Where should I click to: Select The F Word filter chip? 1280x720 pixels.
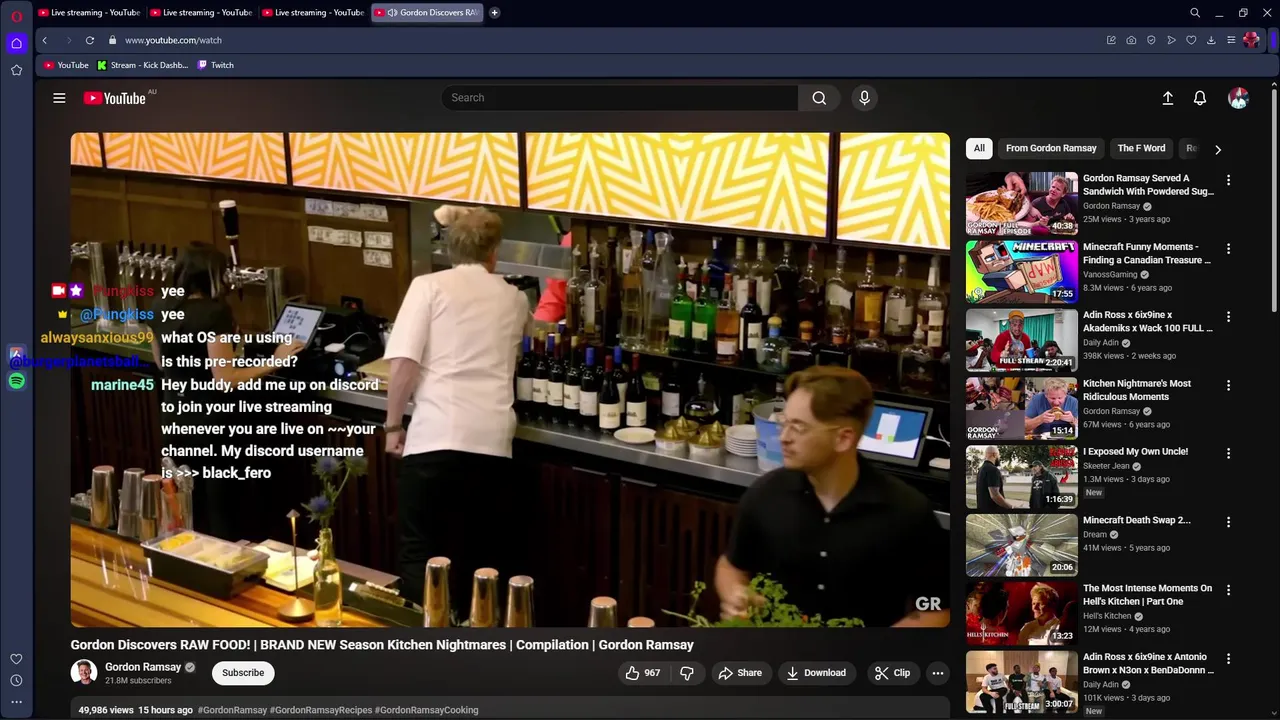pos(1141,148)
